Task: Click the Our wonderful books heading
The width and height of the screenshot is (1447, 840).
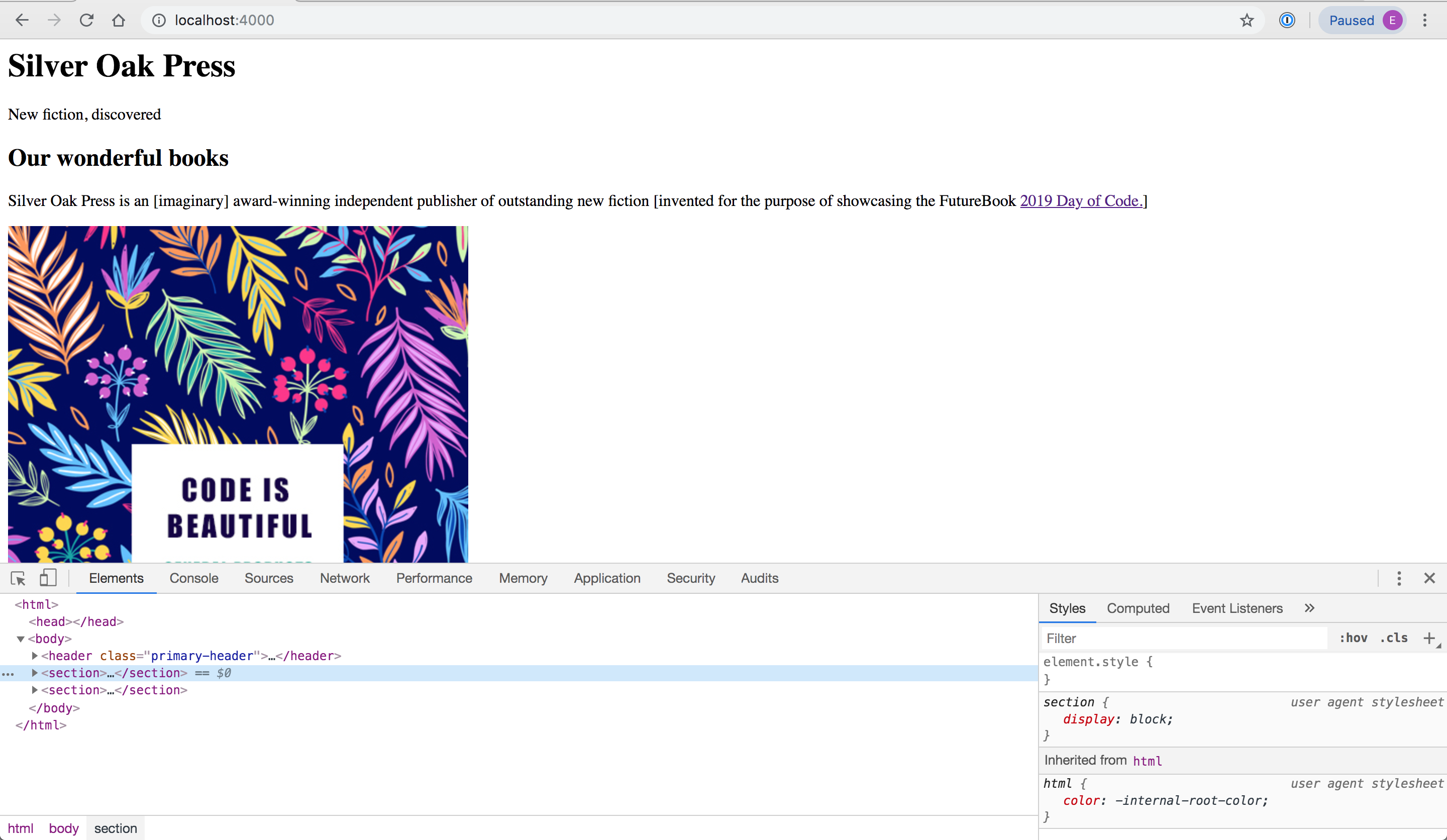Action: 118,158
